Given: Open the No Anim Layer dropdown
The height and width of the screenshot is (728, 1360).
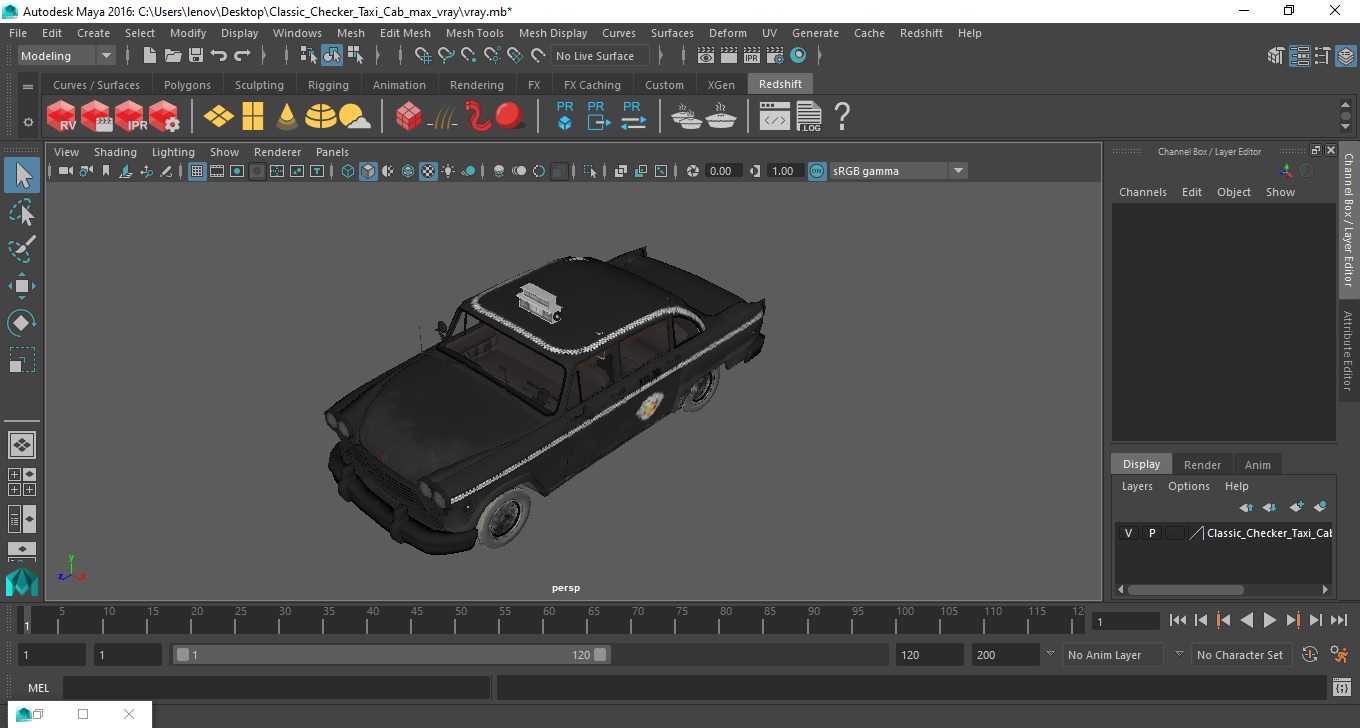Looking at the screenshot, I should tap(1113, 655).
